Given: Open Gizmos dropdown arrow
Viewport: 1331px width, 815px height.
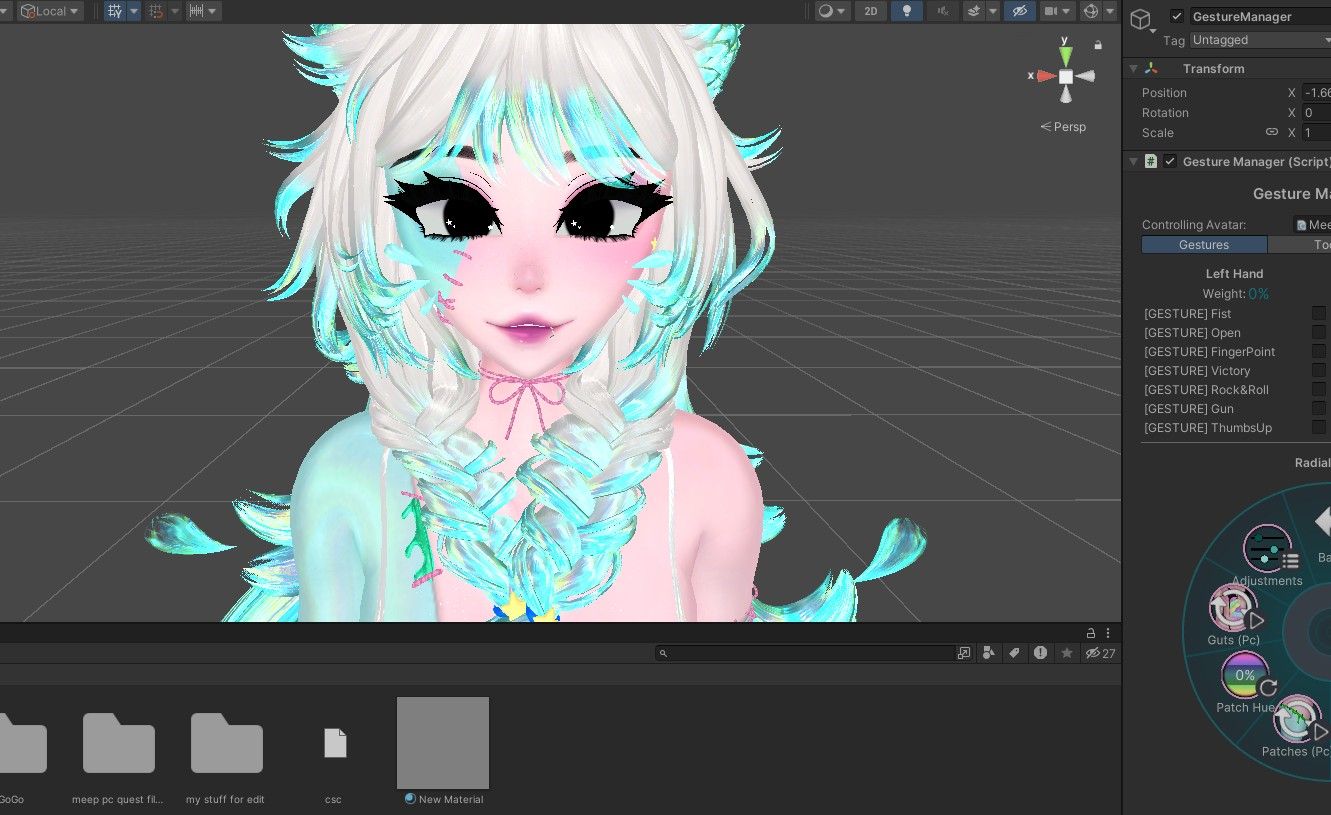Looking at the screenshot, I should click(1110, 11).
